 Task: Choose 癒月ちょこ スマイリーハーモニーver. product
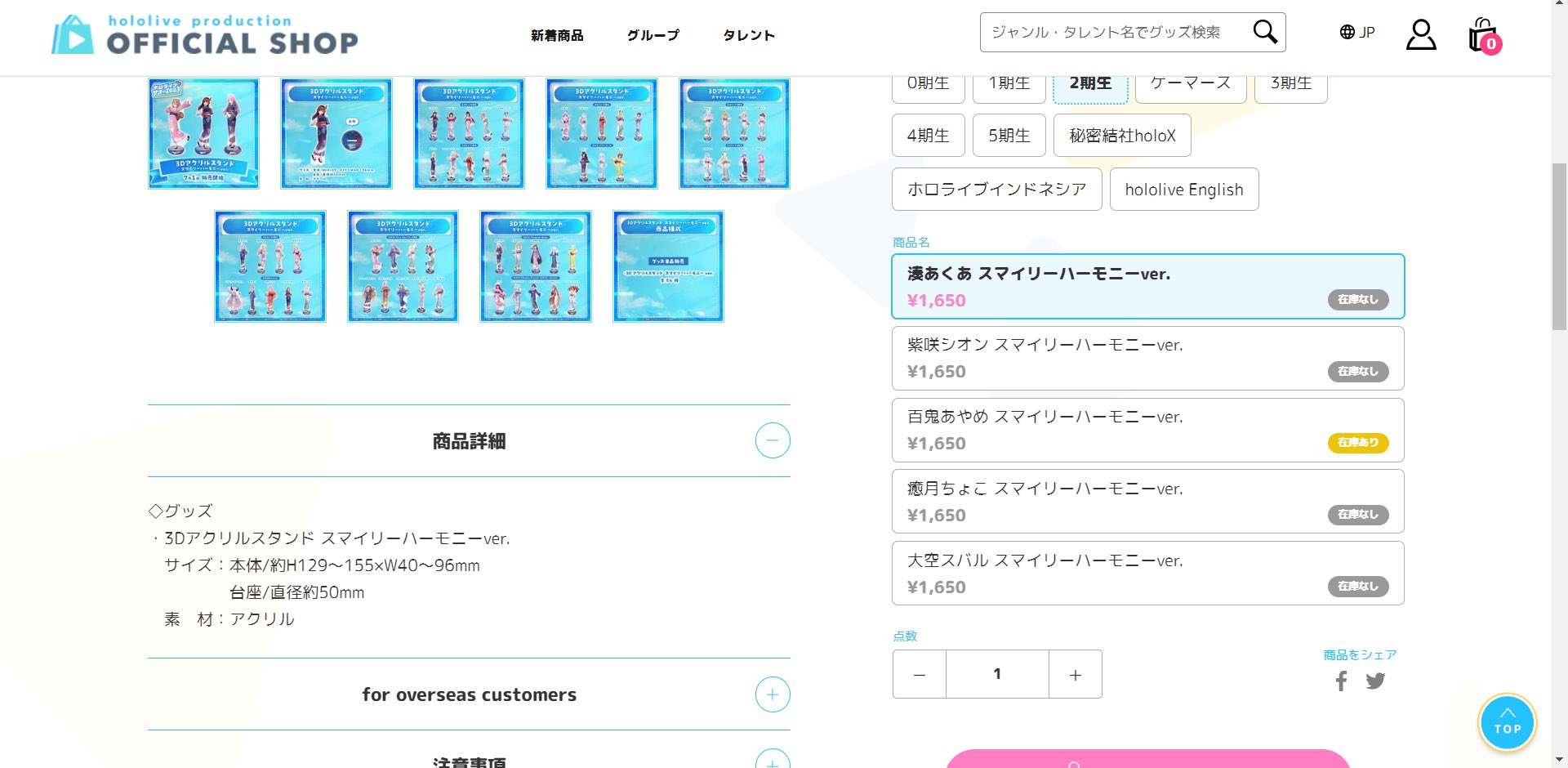coord(1148,502)
